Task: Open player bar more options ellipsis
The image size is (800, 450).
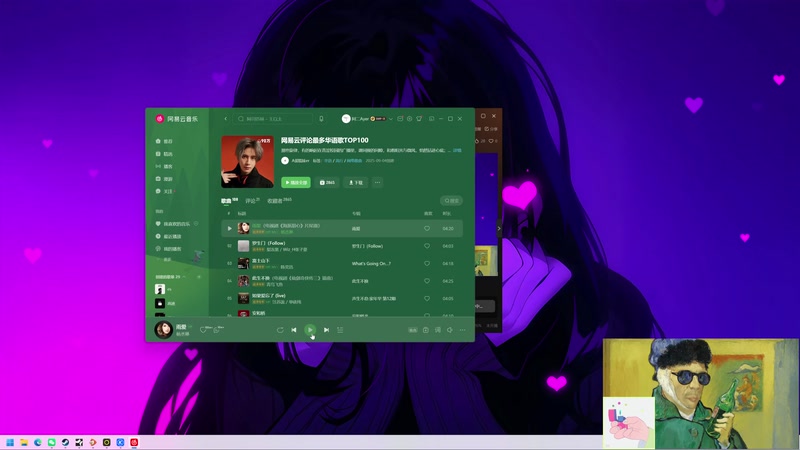Action: [x=462, y=330]
